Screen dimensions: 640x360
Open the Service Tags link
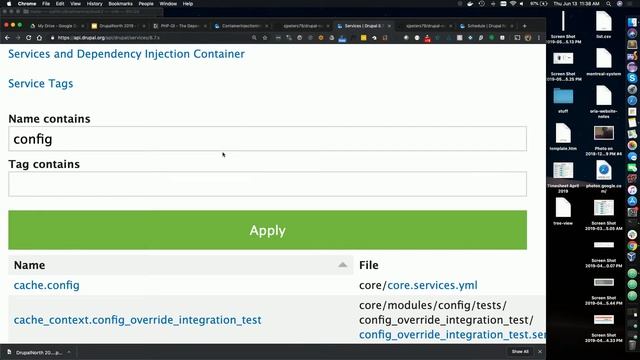pyautogui.click(x=41, y=84)
